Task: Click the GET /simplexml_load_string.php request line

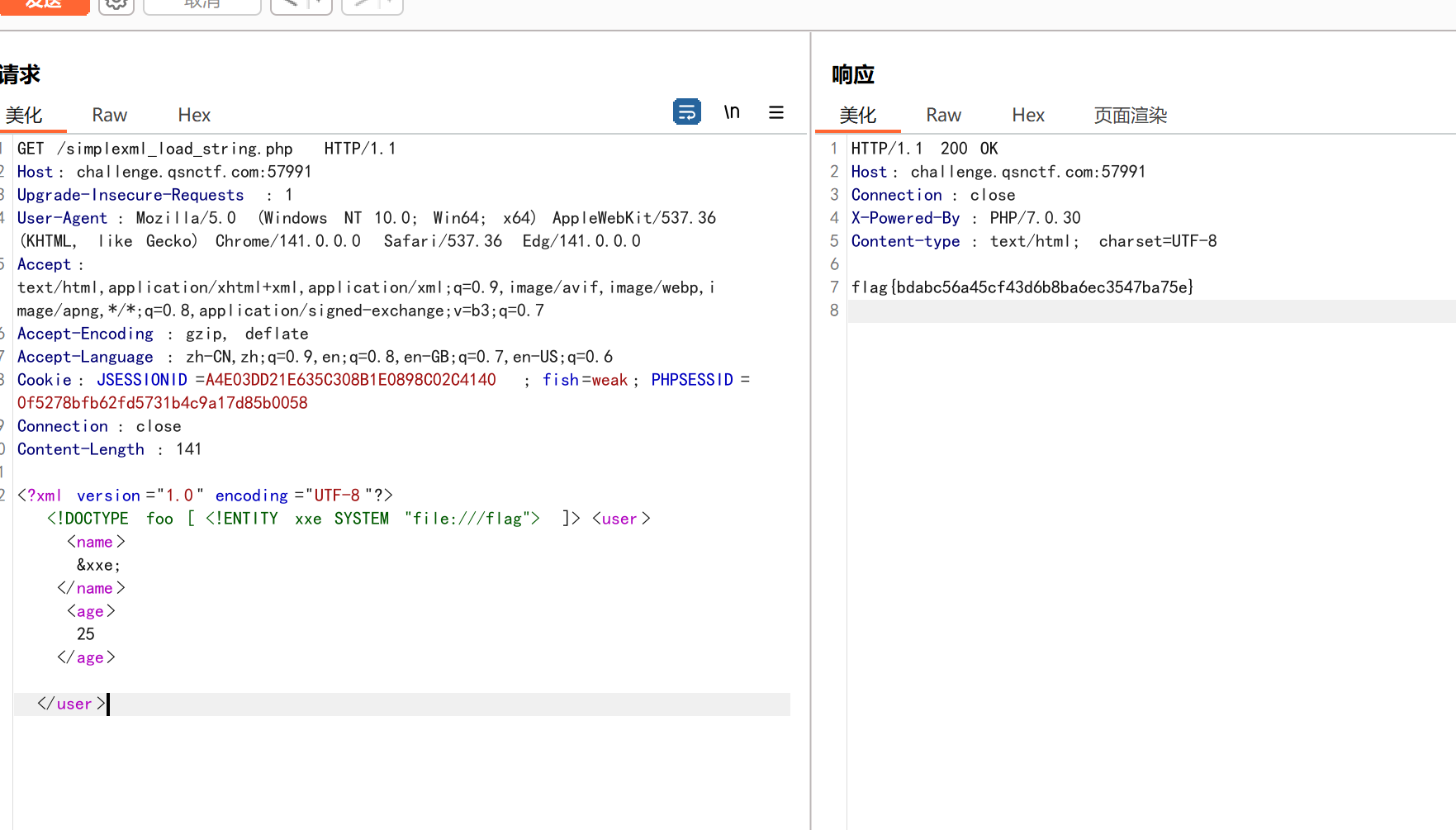Action: click(206, 149)
